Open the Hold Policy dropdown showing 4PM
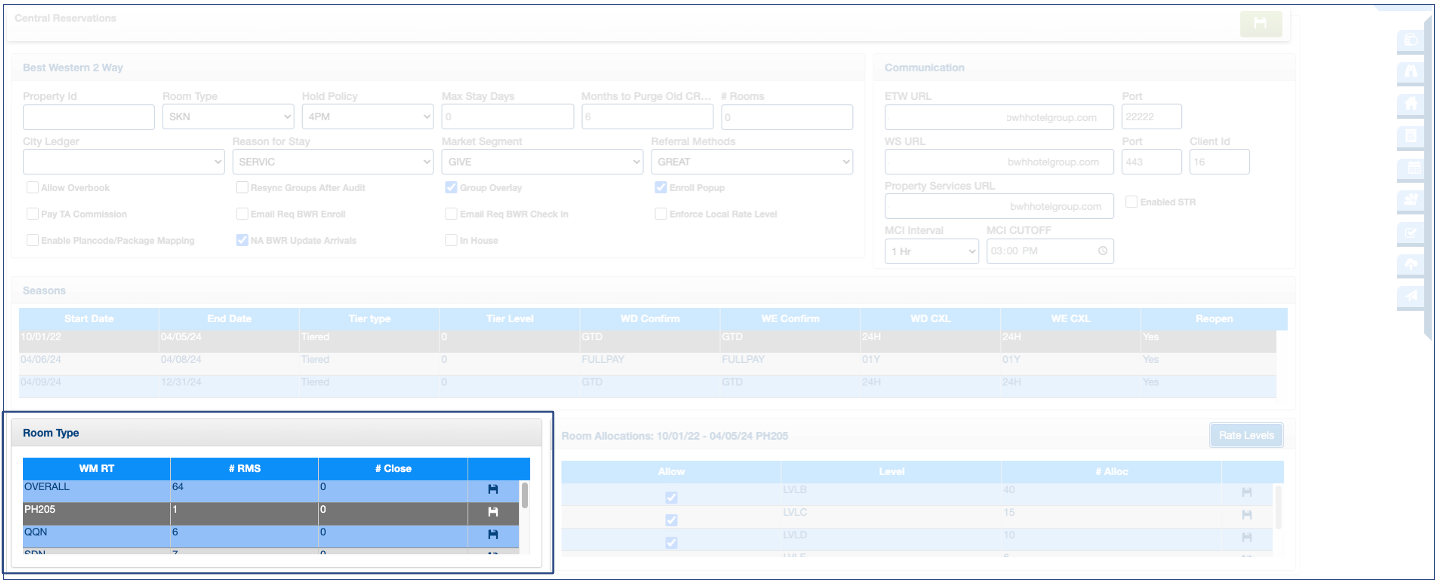This screenshot has width=1438, height=584. 367,117
